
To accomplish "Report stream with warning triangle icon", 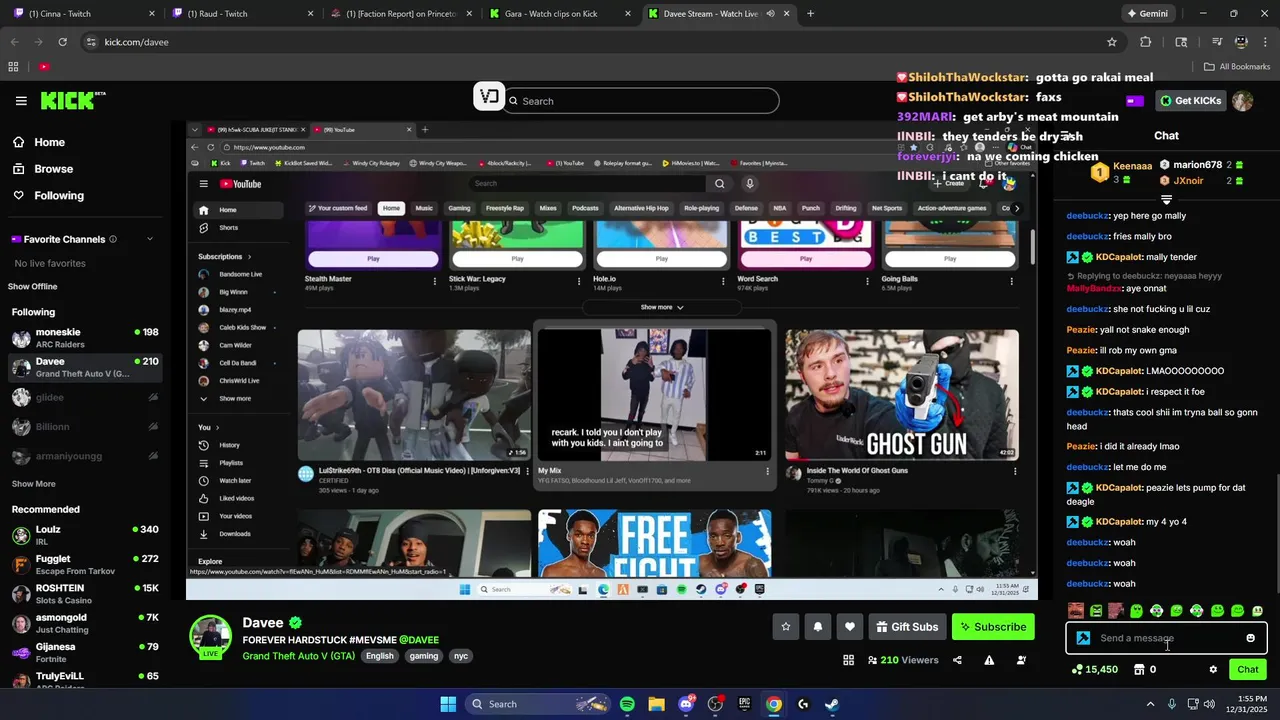I will [989, 660].
